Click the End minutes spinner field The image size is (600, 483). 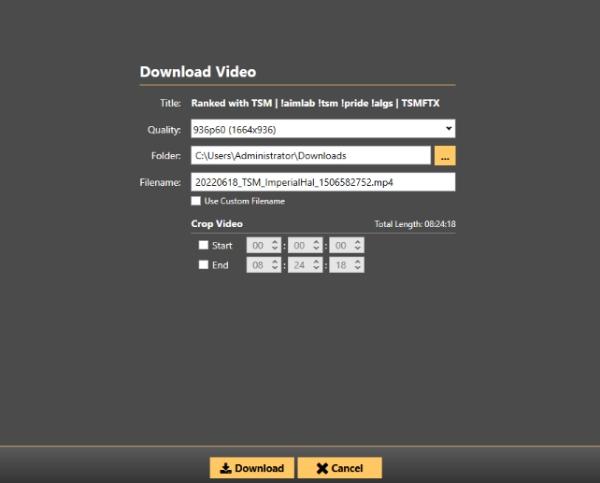tap(305, 265)
